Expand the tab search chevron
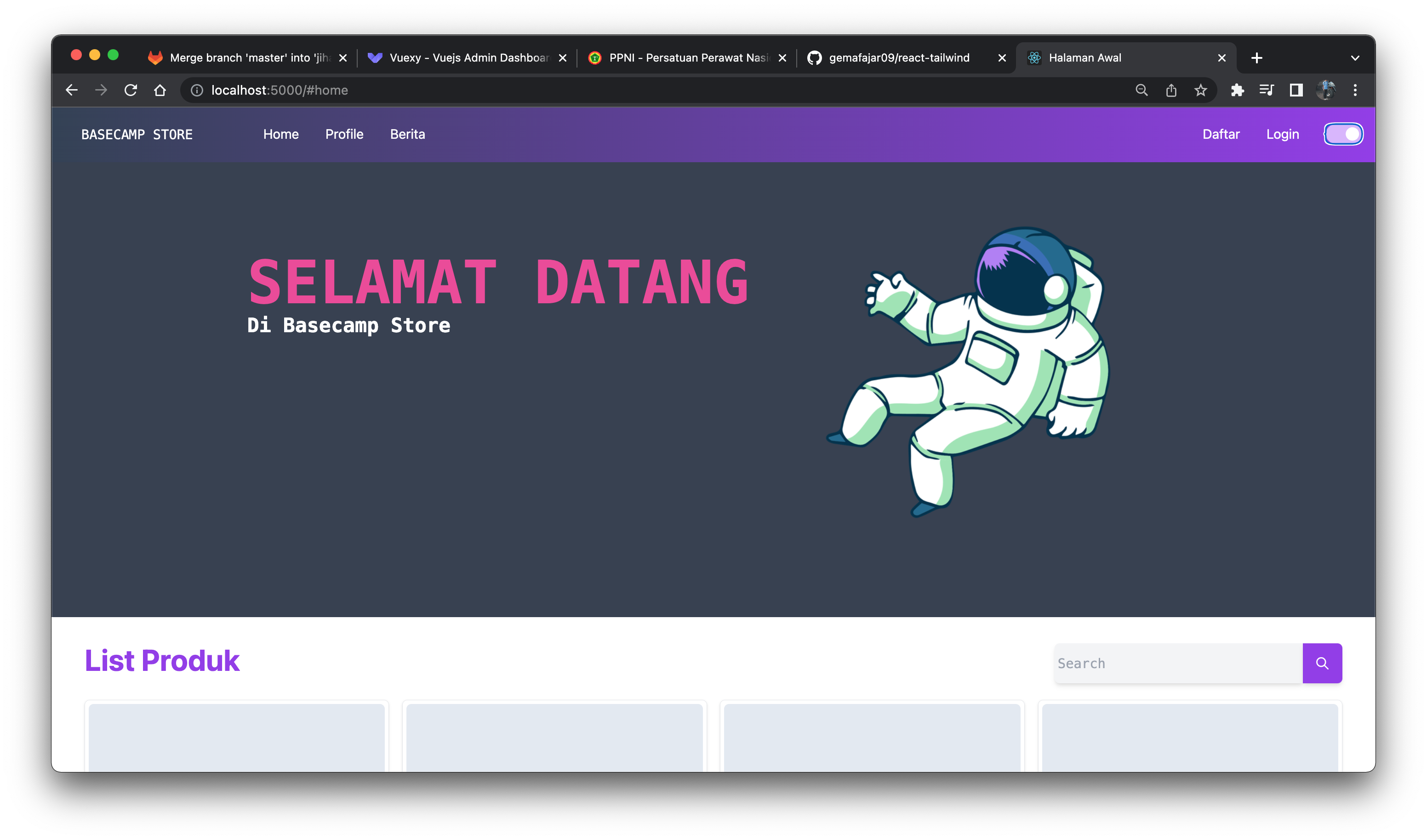The image size is (1427, 840). tap(1355, 58)
